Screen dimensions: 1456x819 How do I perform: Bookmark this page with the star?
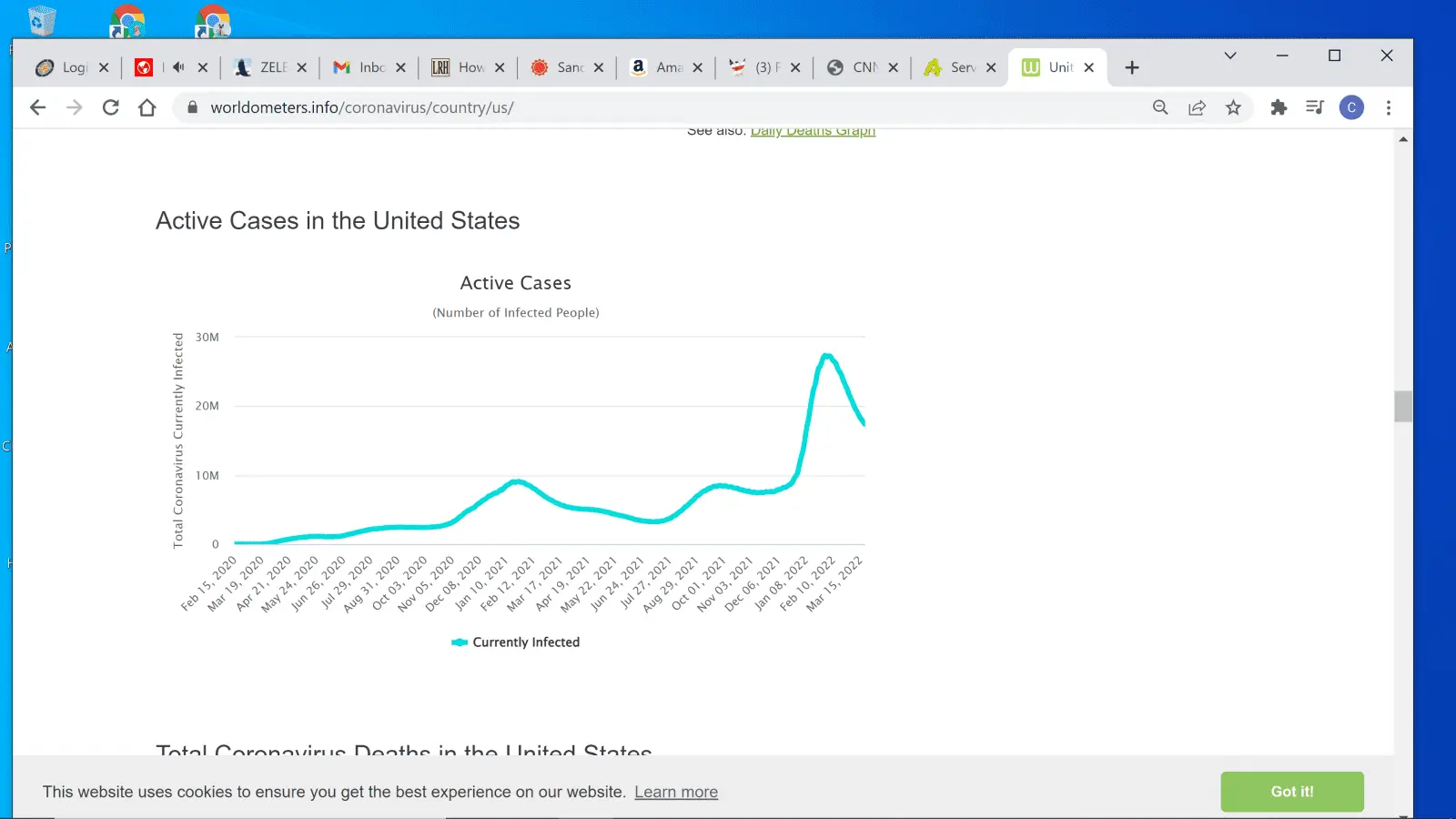[1233, 107]
